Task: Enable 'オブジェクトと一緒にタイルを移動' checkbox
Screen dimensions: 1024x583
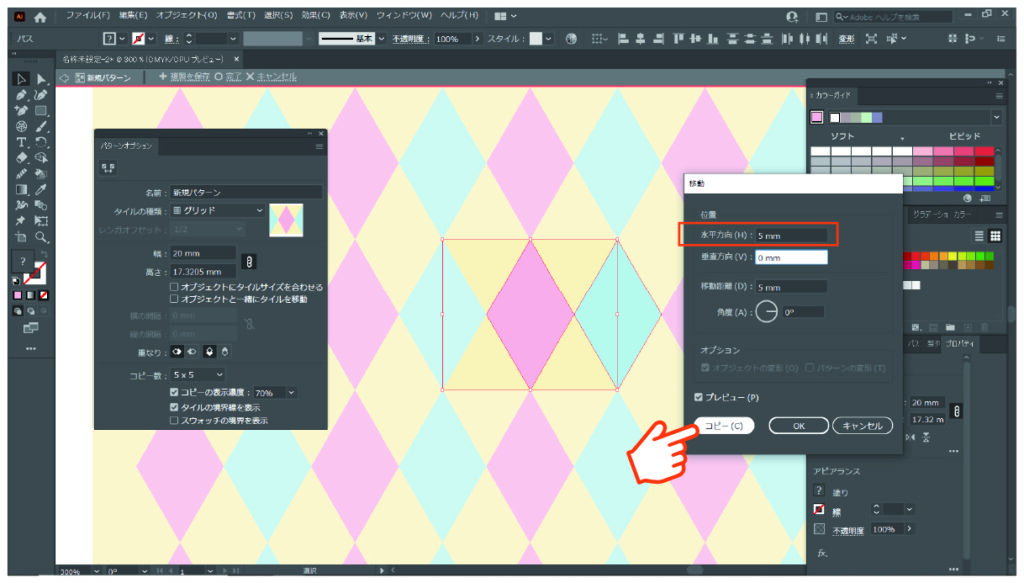Action: [x=174, y=299]
